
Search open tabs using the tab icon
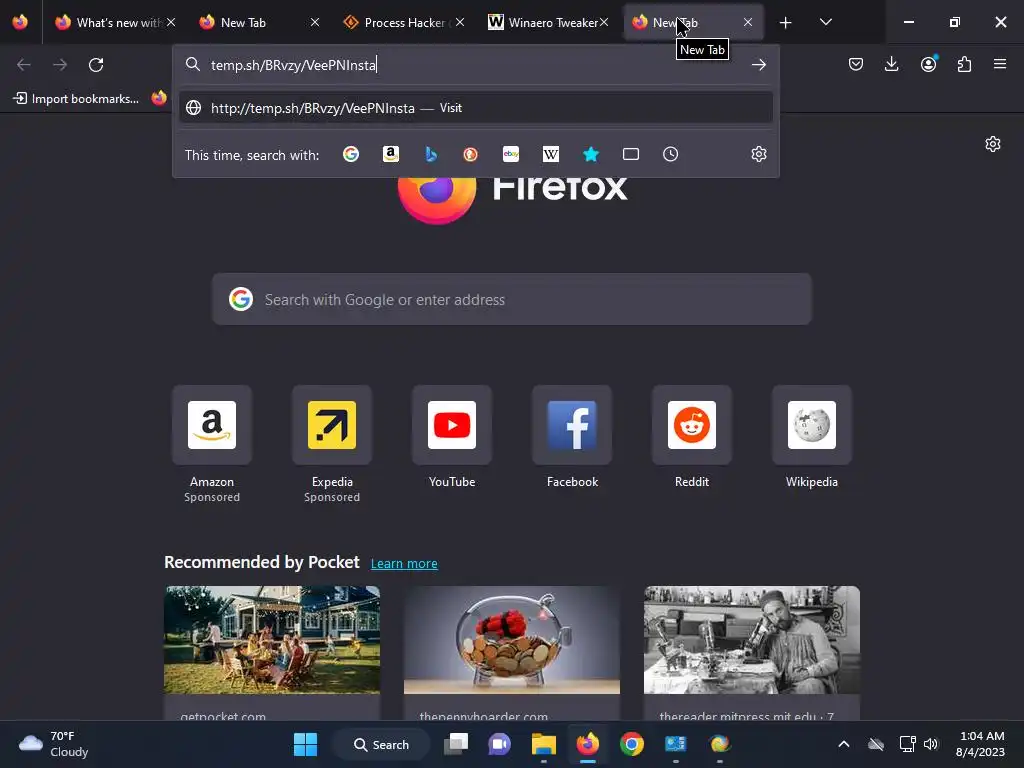(631, 154)
